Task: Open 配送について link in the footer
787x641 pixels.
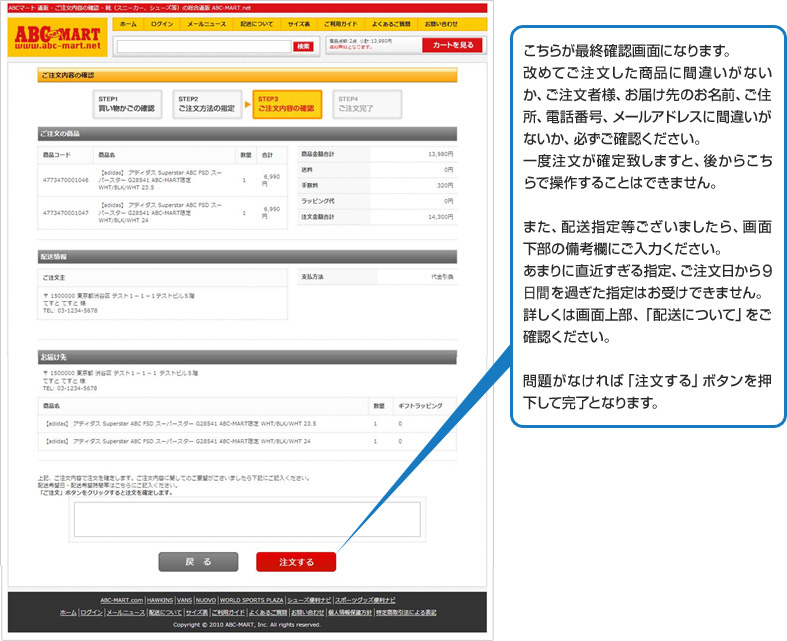Action: [x=165, y=612]
